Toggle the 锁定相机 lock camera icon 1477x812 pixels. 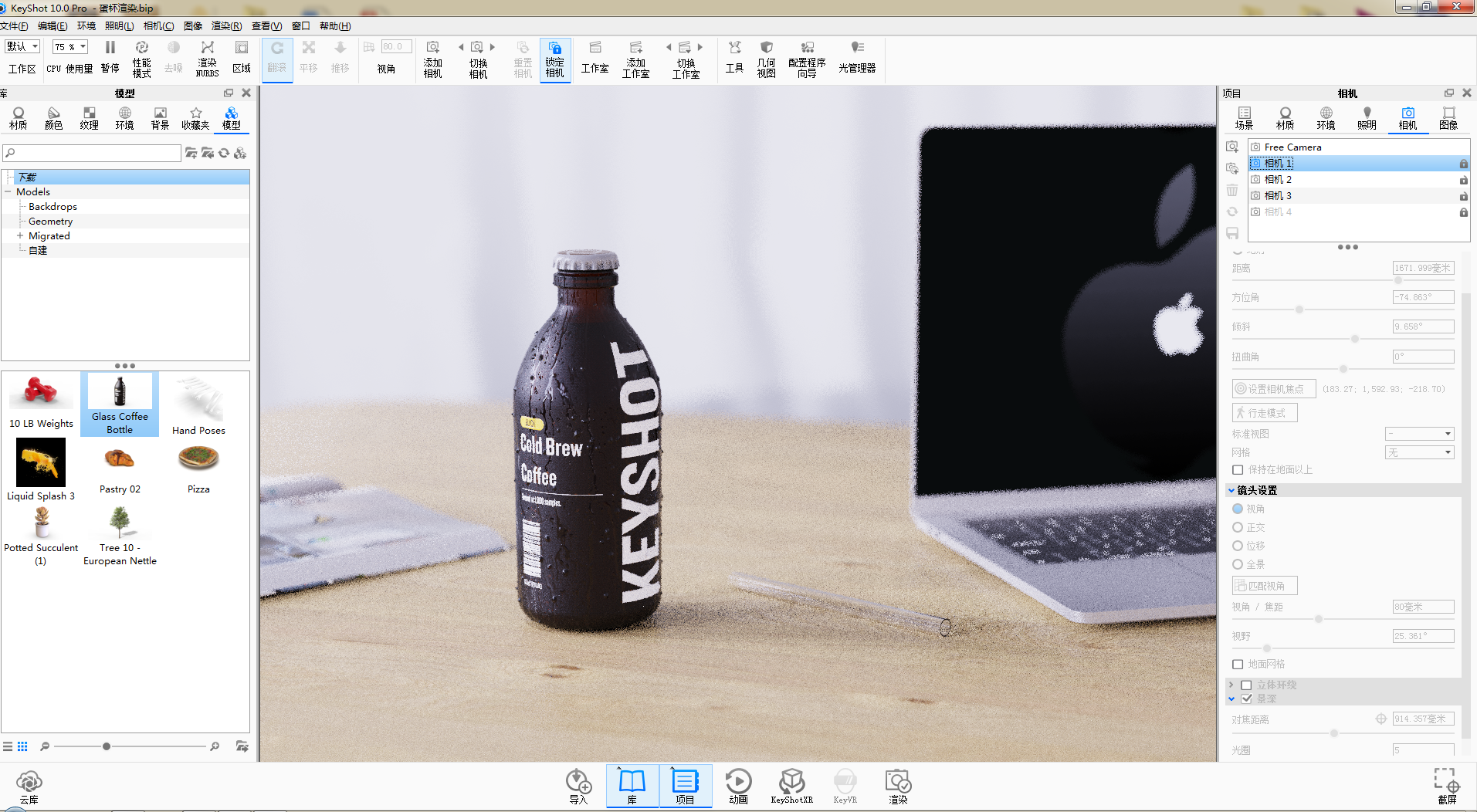[555, 59]
